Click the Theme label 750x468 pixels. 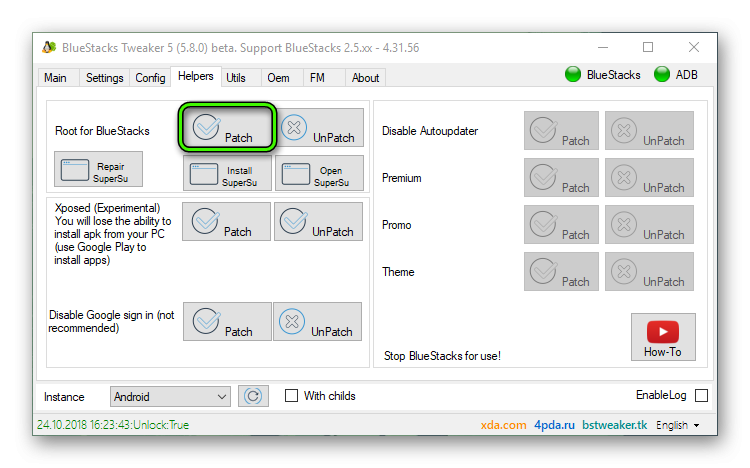click(398, 272)
